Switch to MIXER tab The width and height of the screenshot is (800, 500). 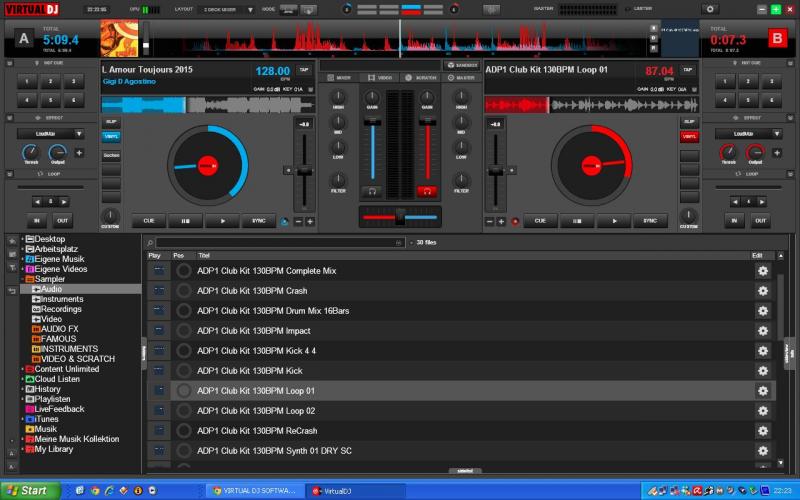[339, 78]
